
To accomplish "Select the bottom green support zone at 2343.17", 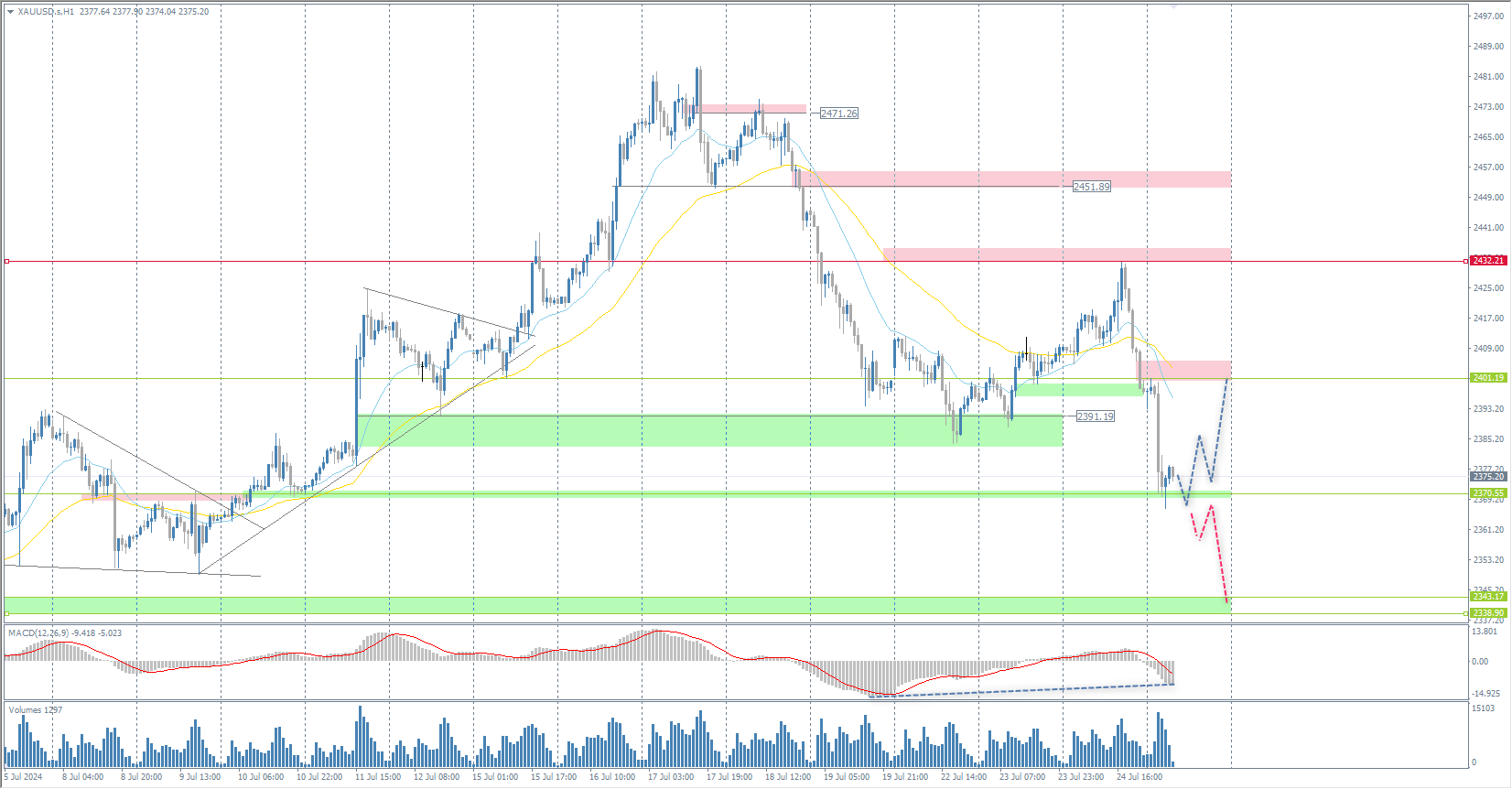I will (x=618, y=605).
